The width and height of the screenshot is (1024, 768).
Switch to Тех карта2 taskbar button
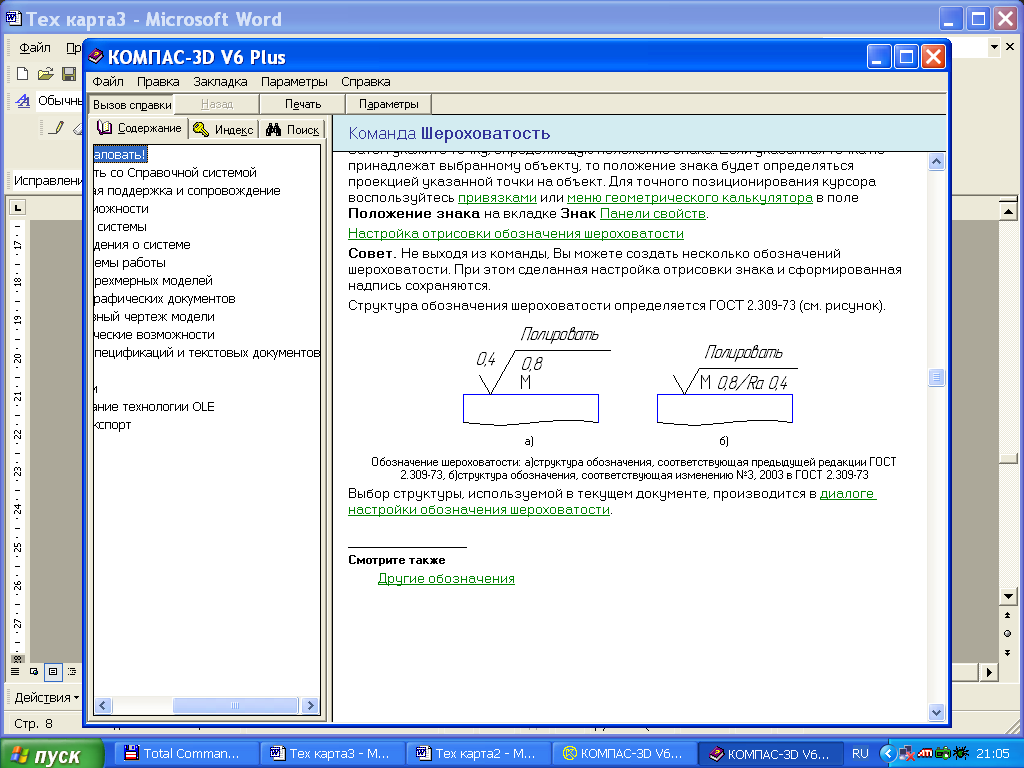click(x=478, y=754)
